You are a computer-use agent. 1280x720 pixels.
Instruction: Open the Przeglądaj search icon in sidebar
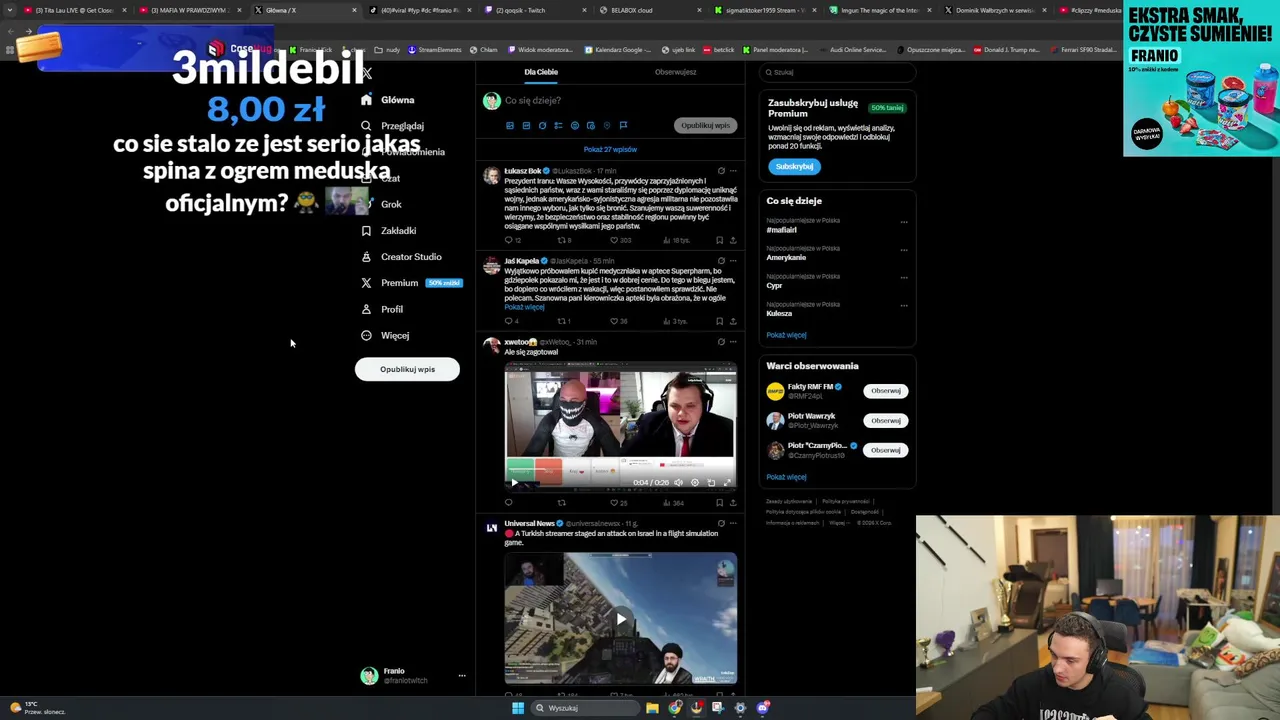pos(366,126)
